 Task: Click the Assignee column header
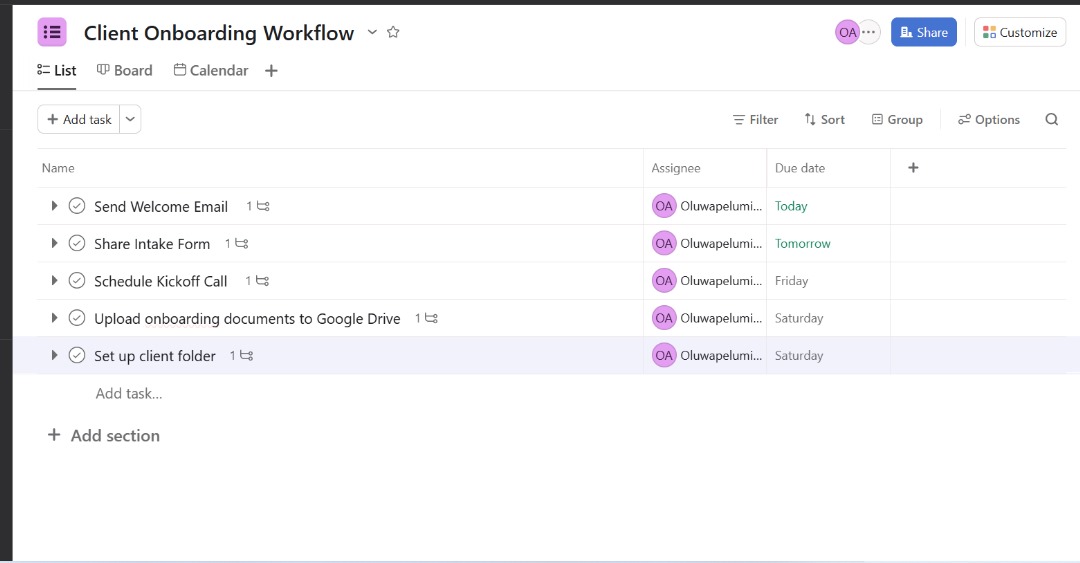(x=676, y=168)
